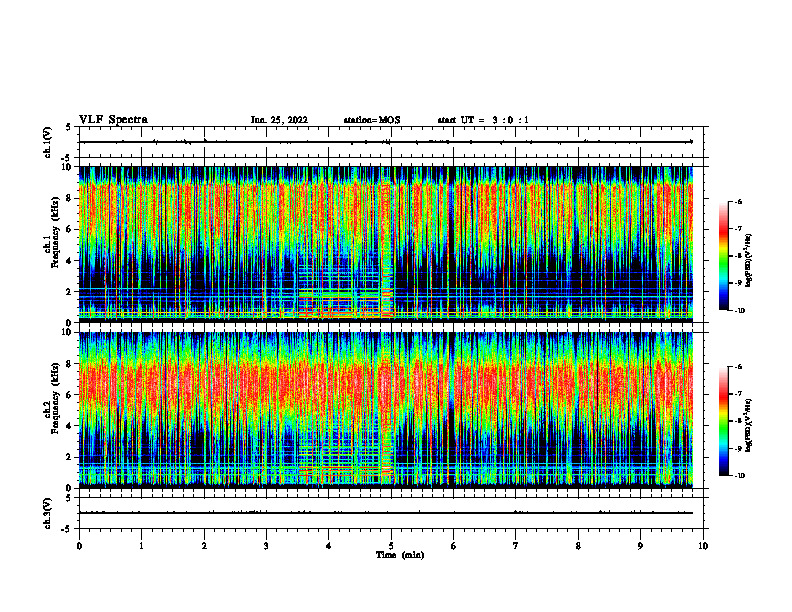Click the "-10" label on ch.2 color bar

click(739, 476)
